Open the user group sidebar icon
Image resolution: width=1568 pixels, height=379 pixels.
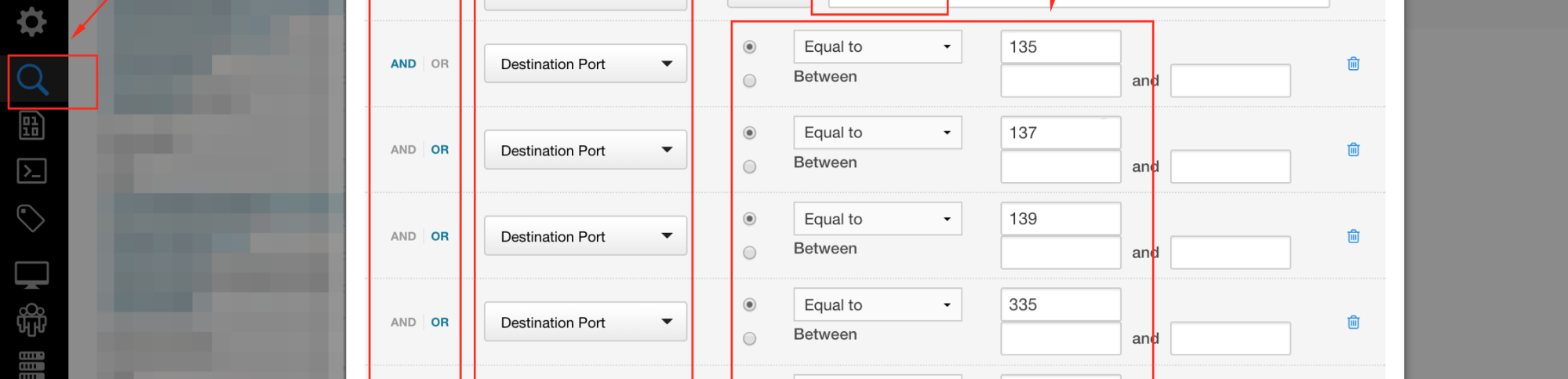pos(31,319)
